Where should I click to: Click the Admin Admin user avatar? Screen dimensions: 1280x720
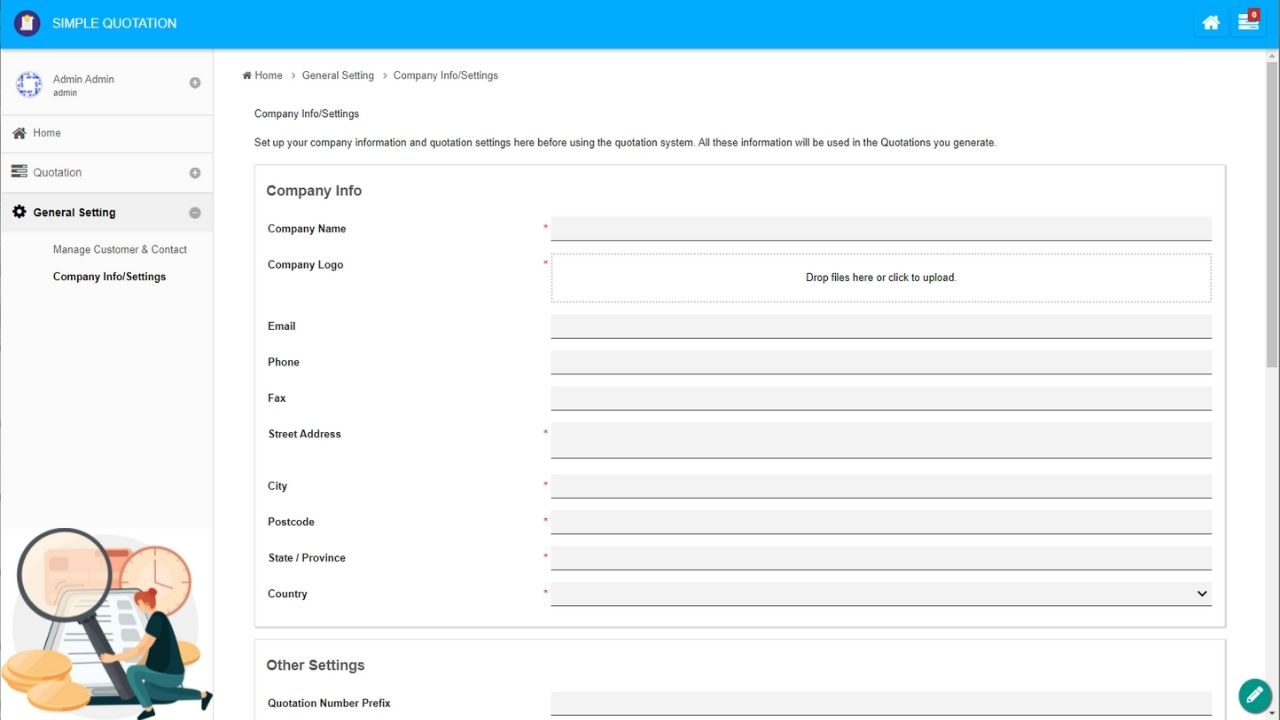29,85
